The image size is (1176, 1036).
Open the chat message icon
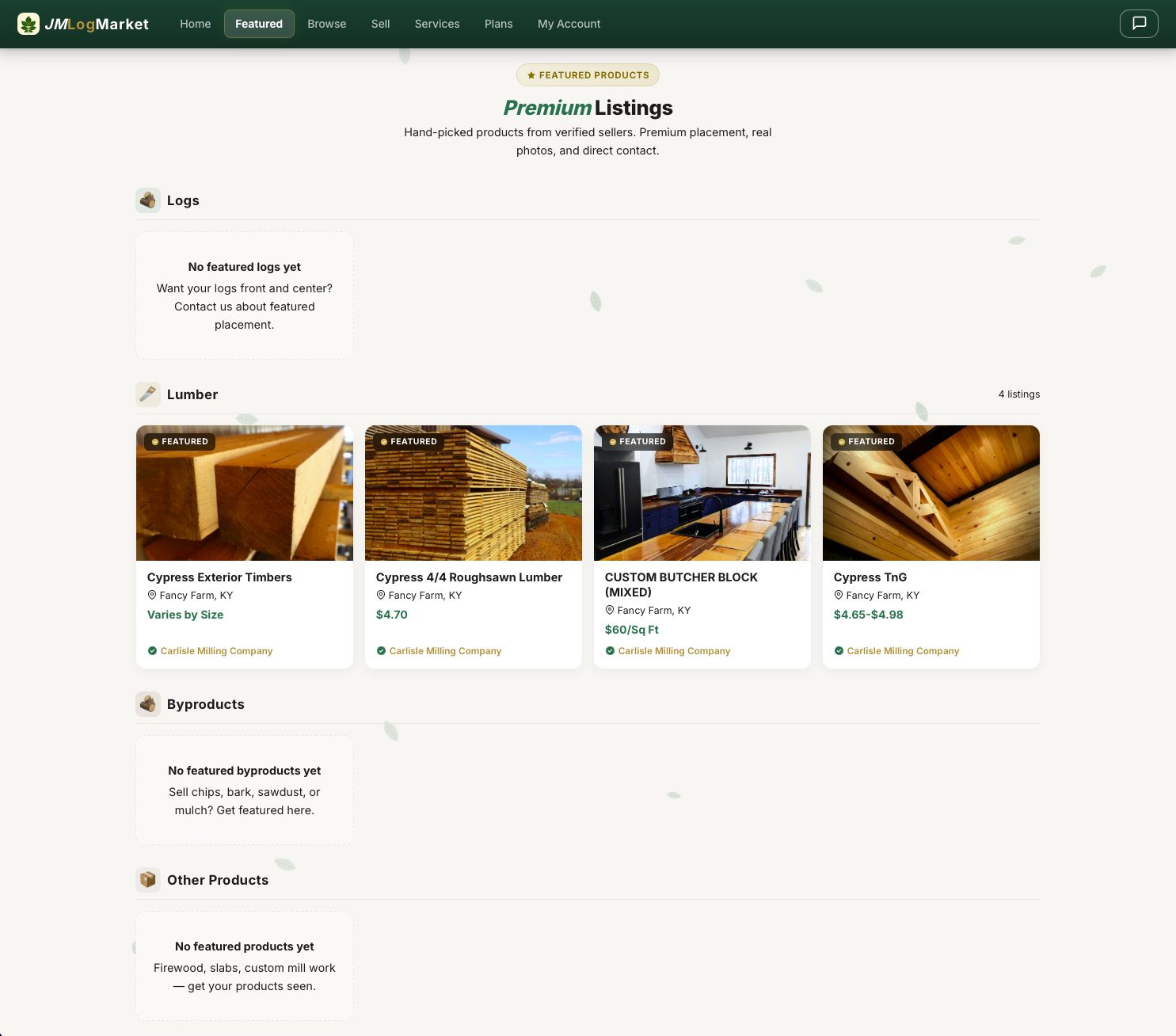point(1138,24)
